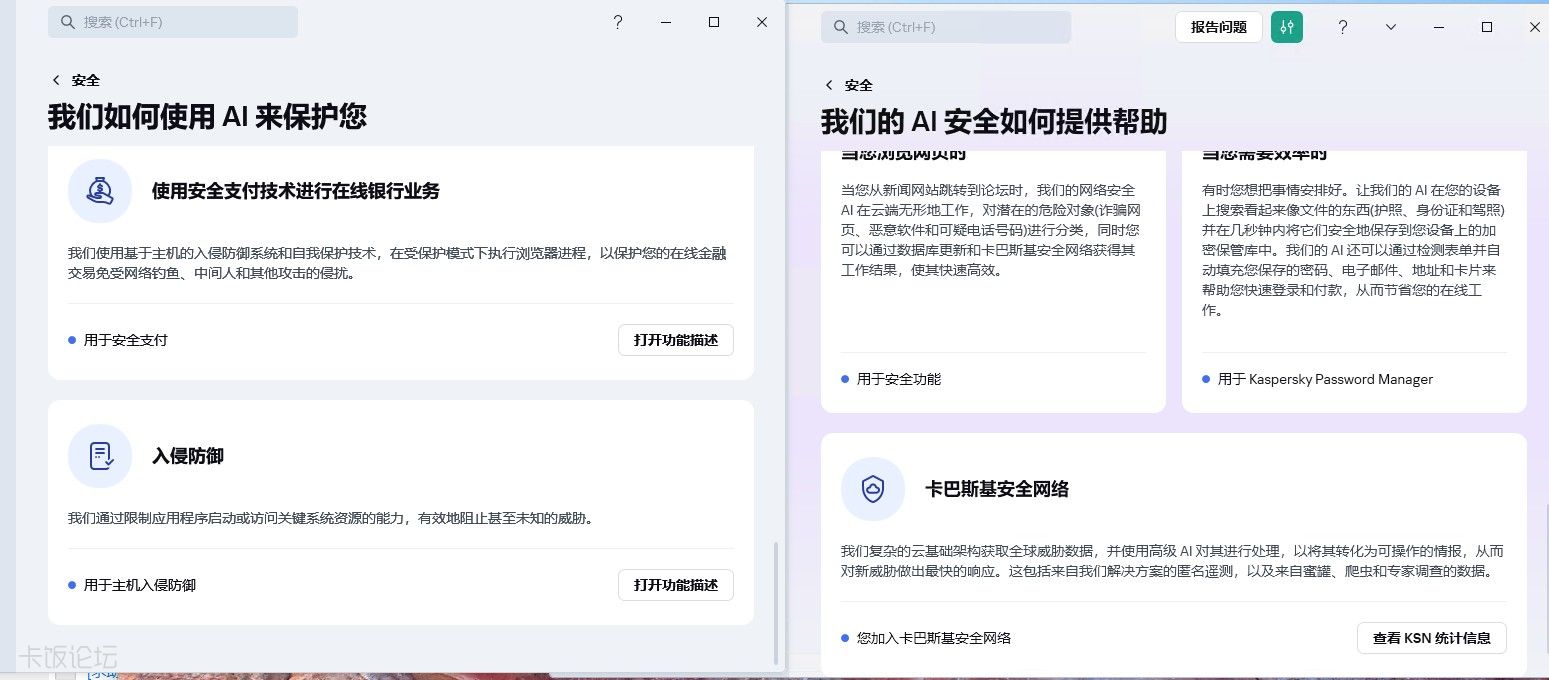The height and width of the screenshot is (680, 1549).
Task: Focus the search field in right window
Action: point(946,27)
